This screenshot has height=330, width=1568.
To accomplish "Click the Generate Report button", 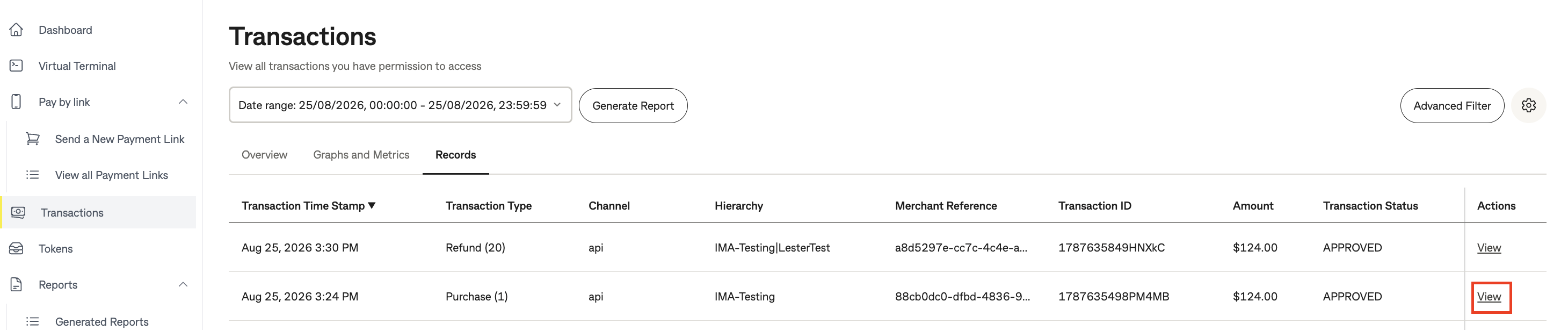I will point(633,105).
